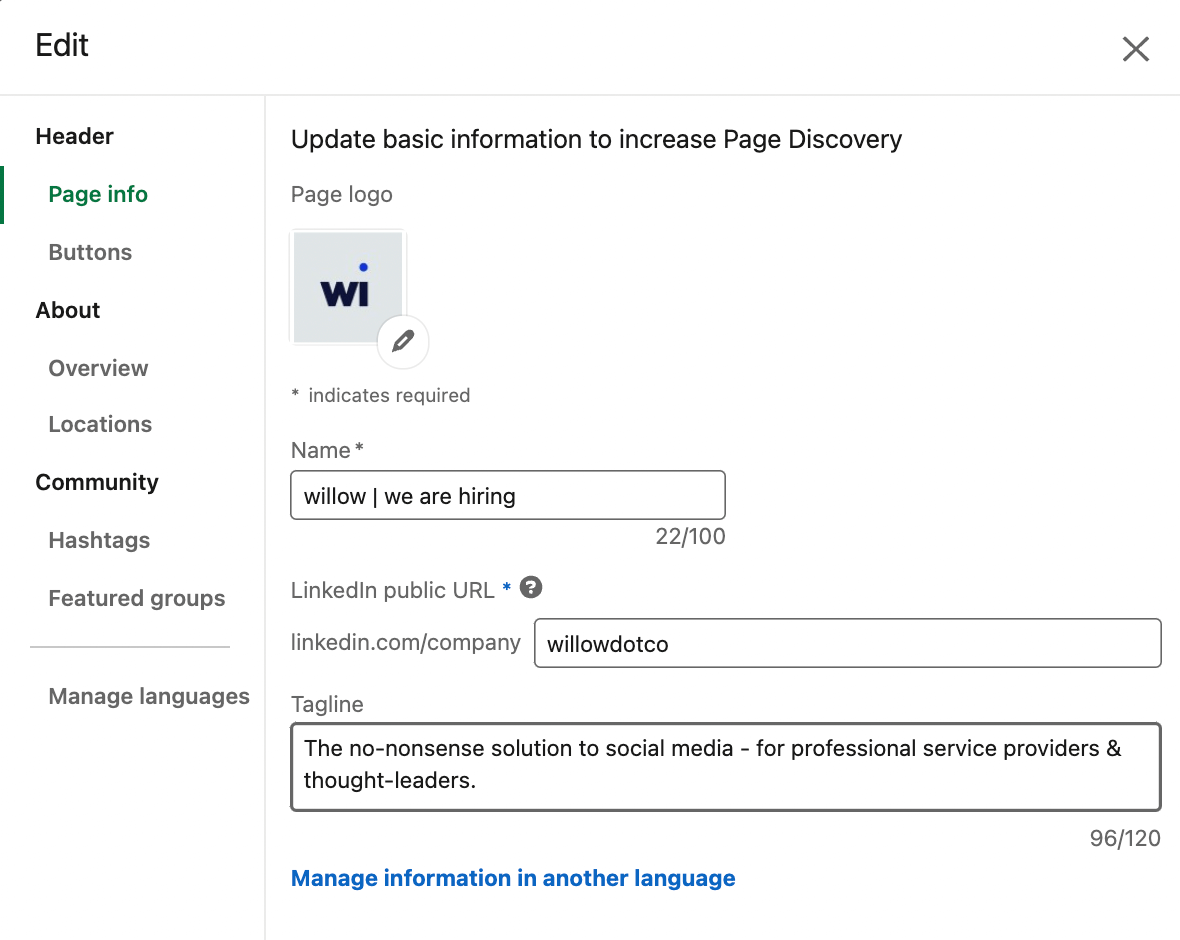Click the Tagline field label
The image size is (1180, 940).
point(327,704)
